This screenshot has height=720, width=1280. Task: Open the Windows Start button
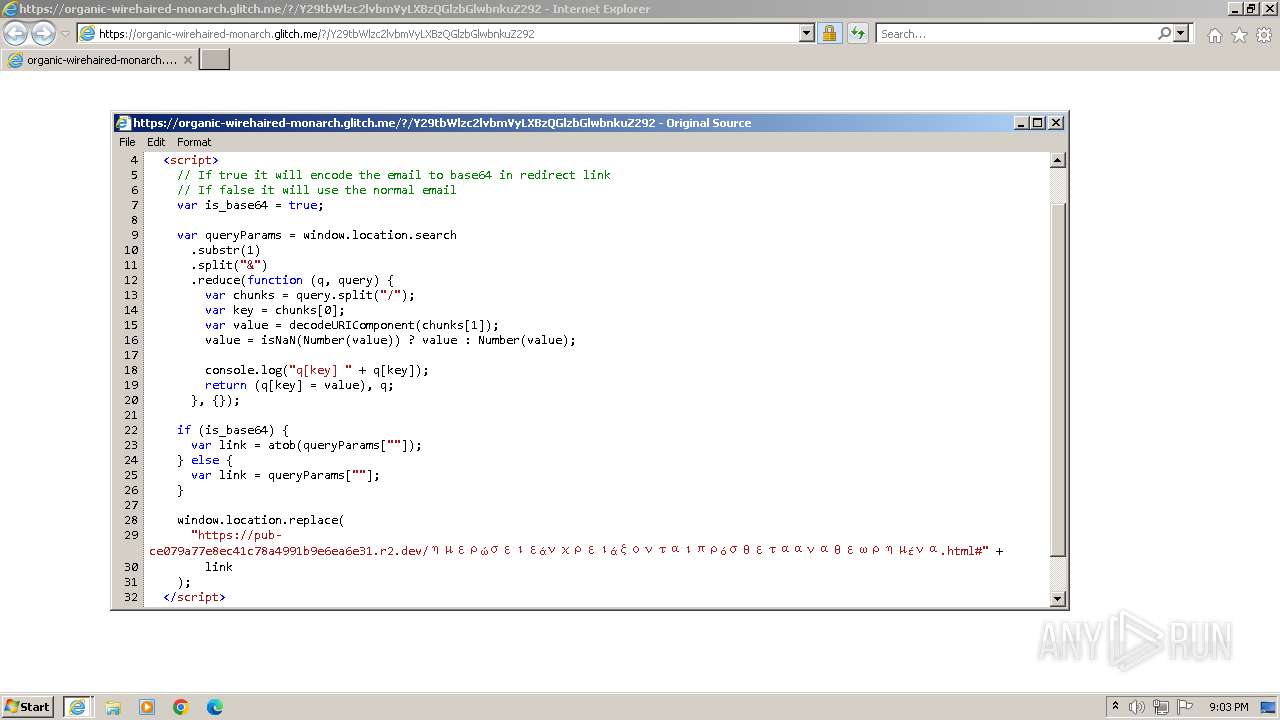pos(28,706)
